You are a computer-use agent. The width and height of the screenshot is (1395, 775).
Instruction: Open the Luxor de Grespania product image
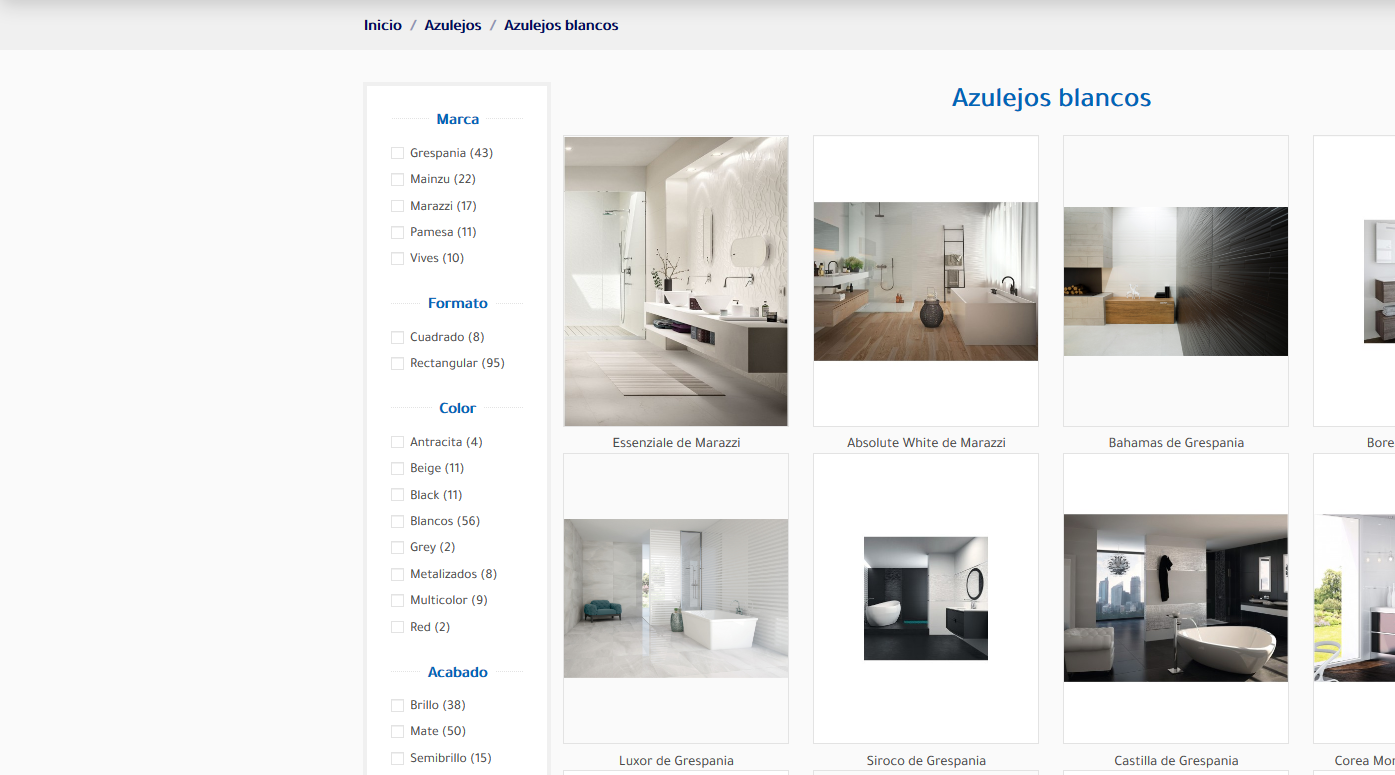pos(676,599)
